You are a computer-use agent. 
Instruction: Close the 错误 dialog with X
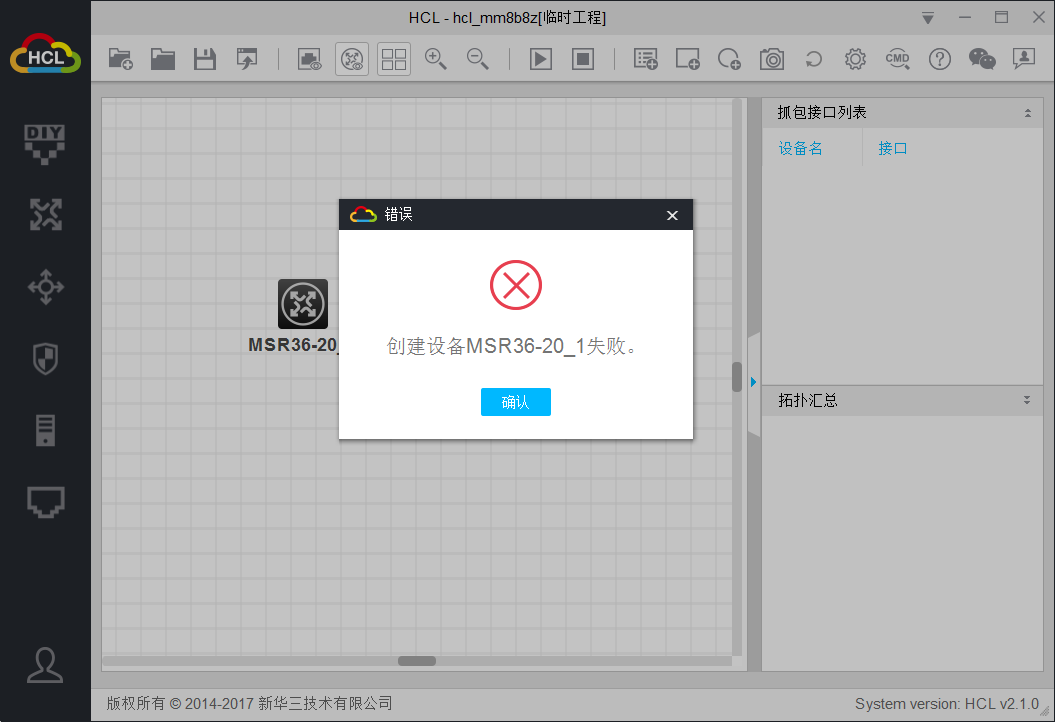pos(672,215)
